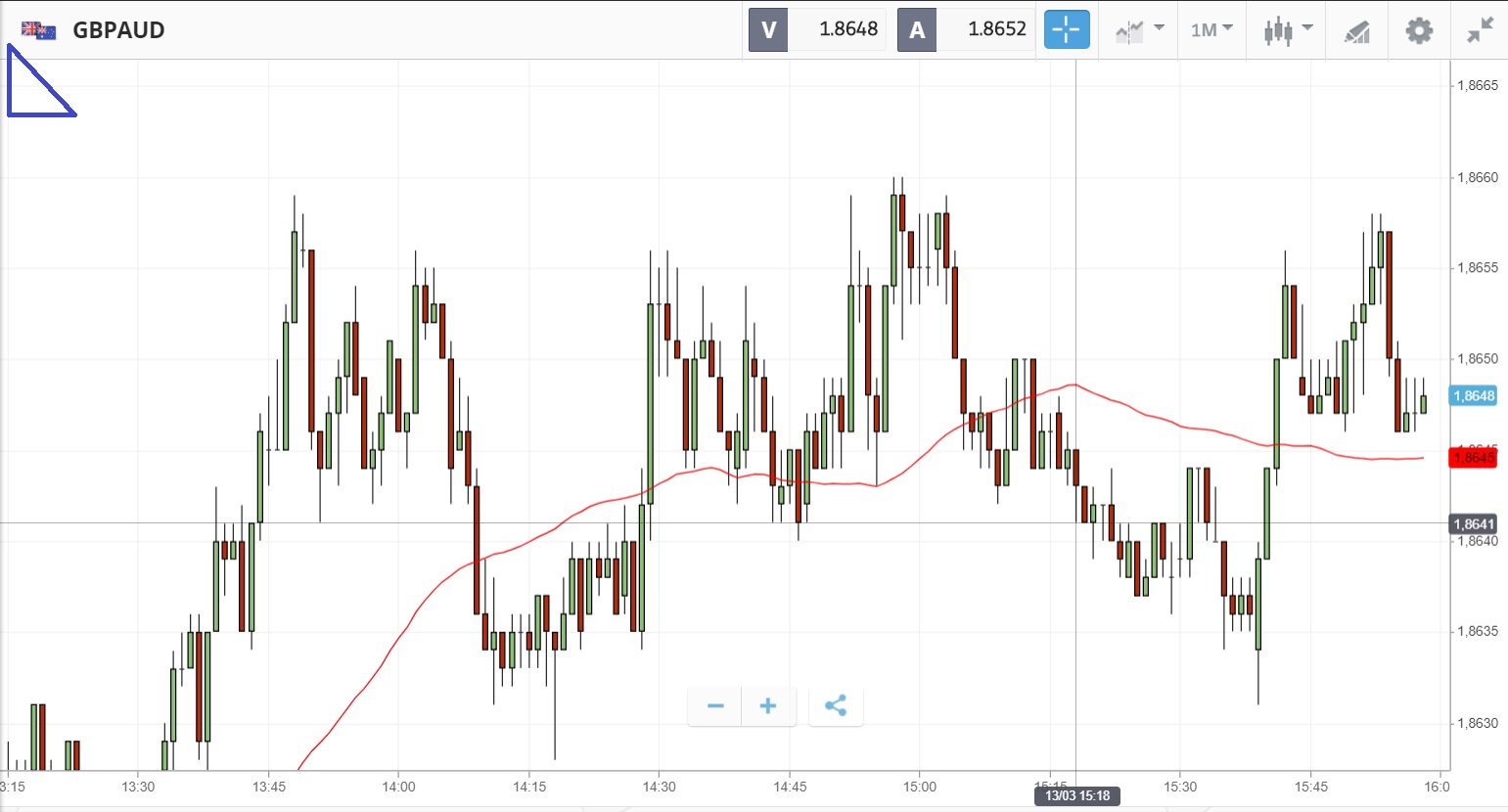The width and height of the screenshot is (1508, 812).
Task: Open the 1M timeframe dropdown
Action: (1211, 30)
